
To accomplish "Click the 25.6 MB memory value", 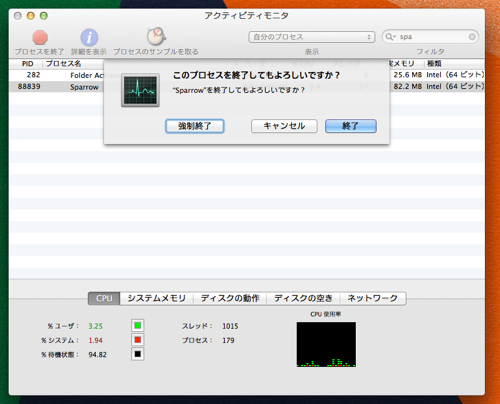I will click(408, 75).
